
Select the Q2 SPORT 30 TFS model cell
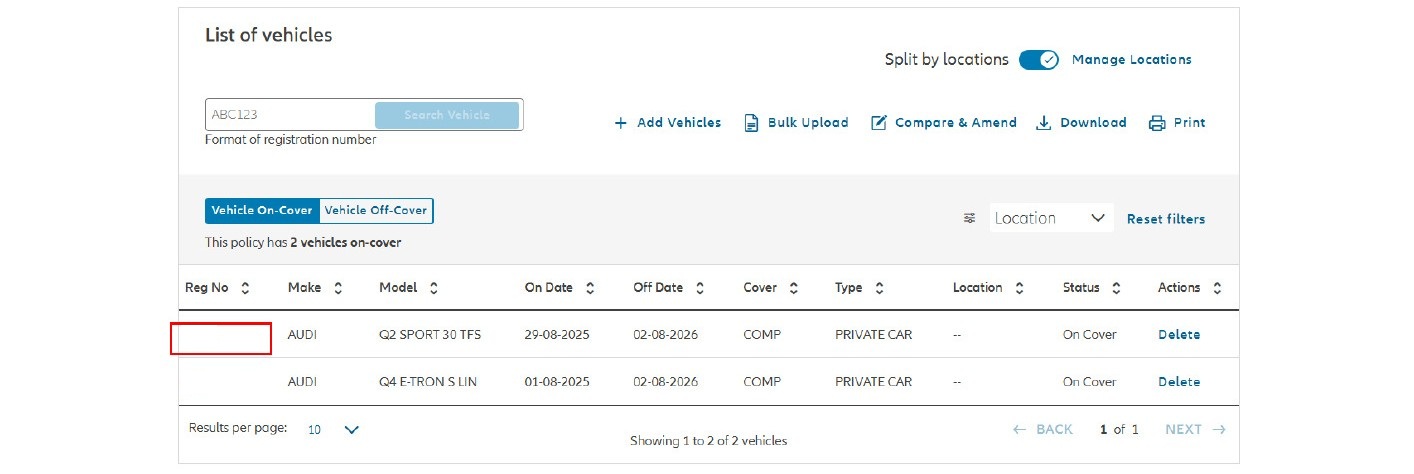430,335
